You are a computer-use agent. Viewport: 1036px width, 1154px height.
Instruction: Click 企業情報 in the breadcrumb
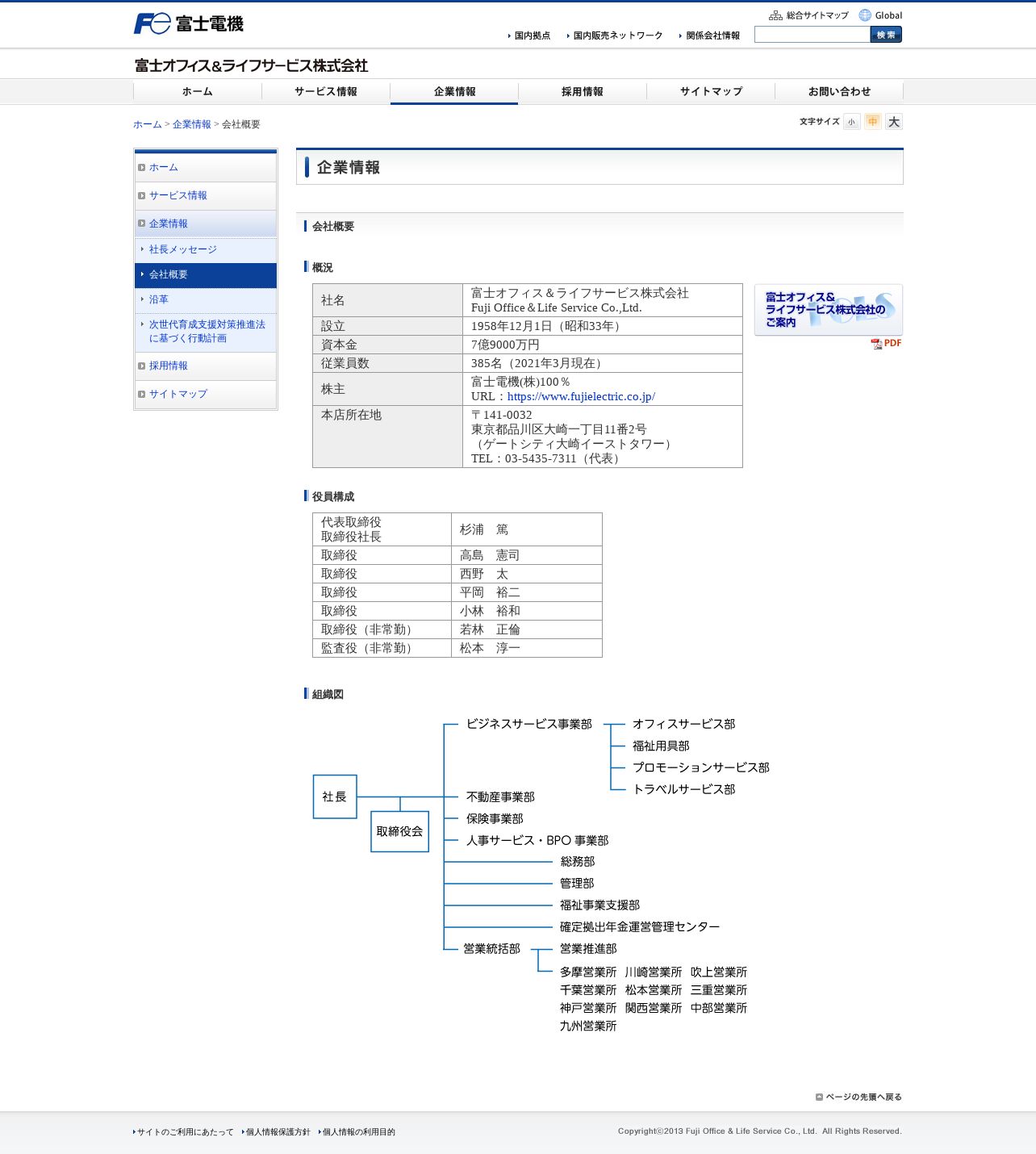[192, 124]
